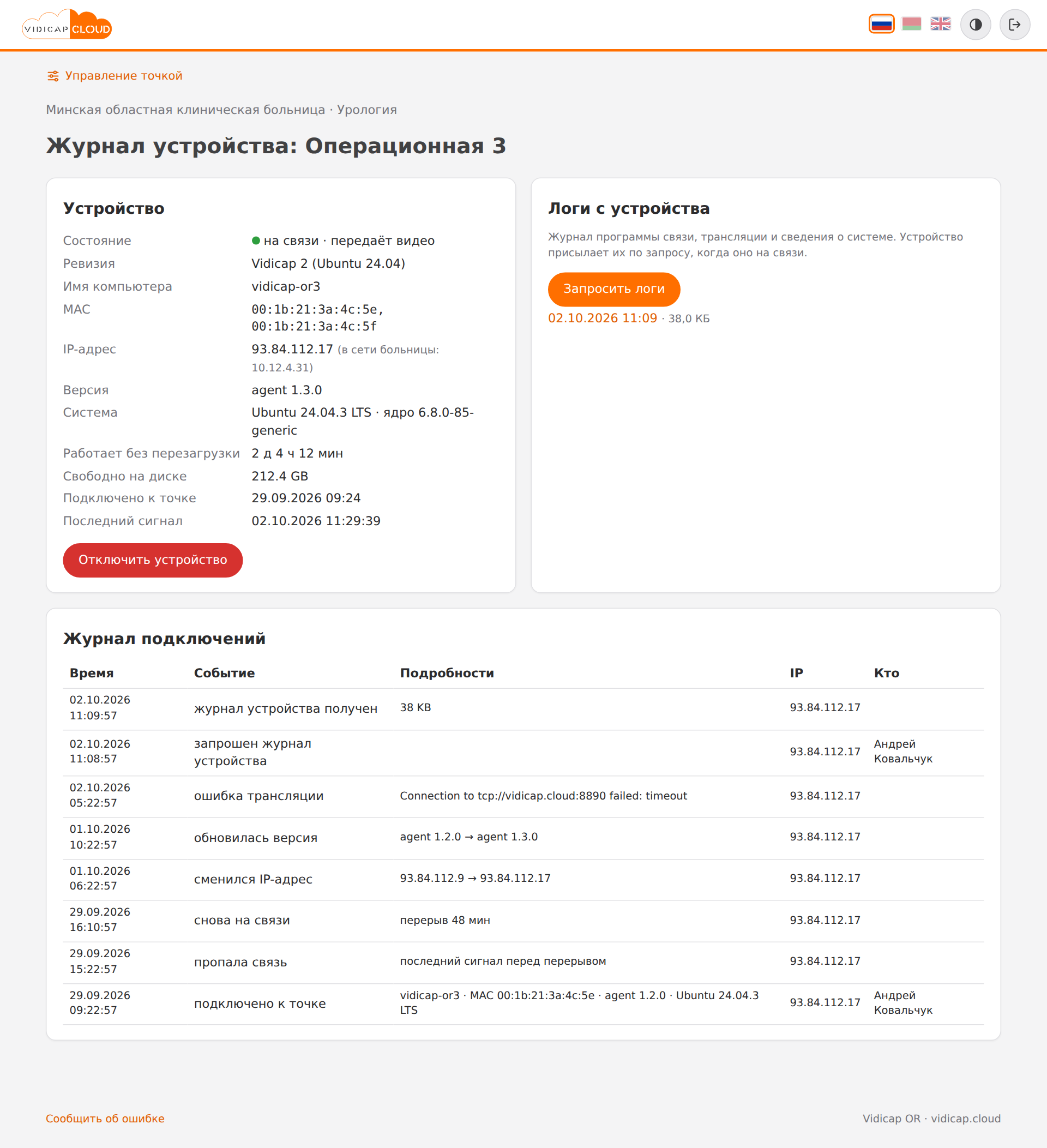
Task: Click detail 93.84.112.9 → 93.84.112.17
Action: [x=476, y=878]
